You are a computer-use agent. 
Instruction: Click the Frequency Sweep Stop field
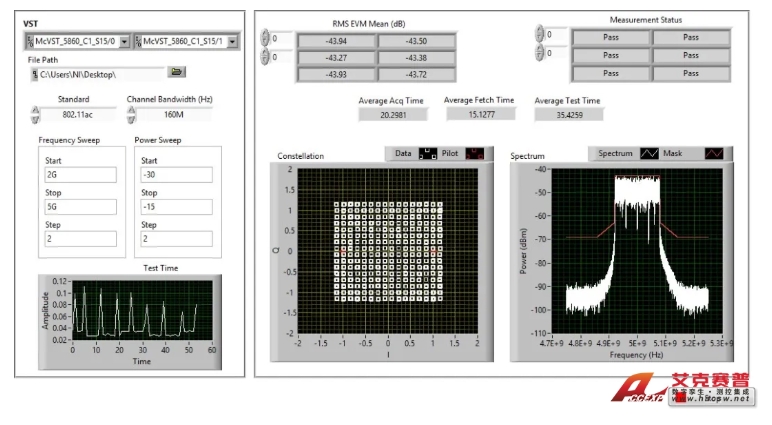pos(79,207)
